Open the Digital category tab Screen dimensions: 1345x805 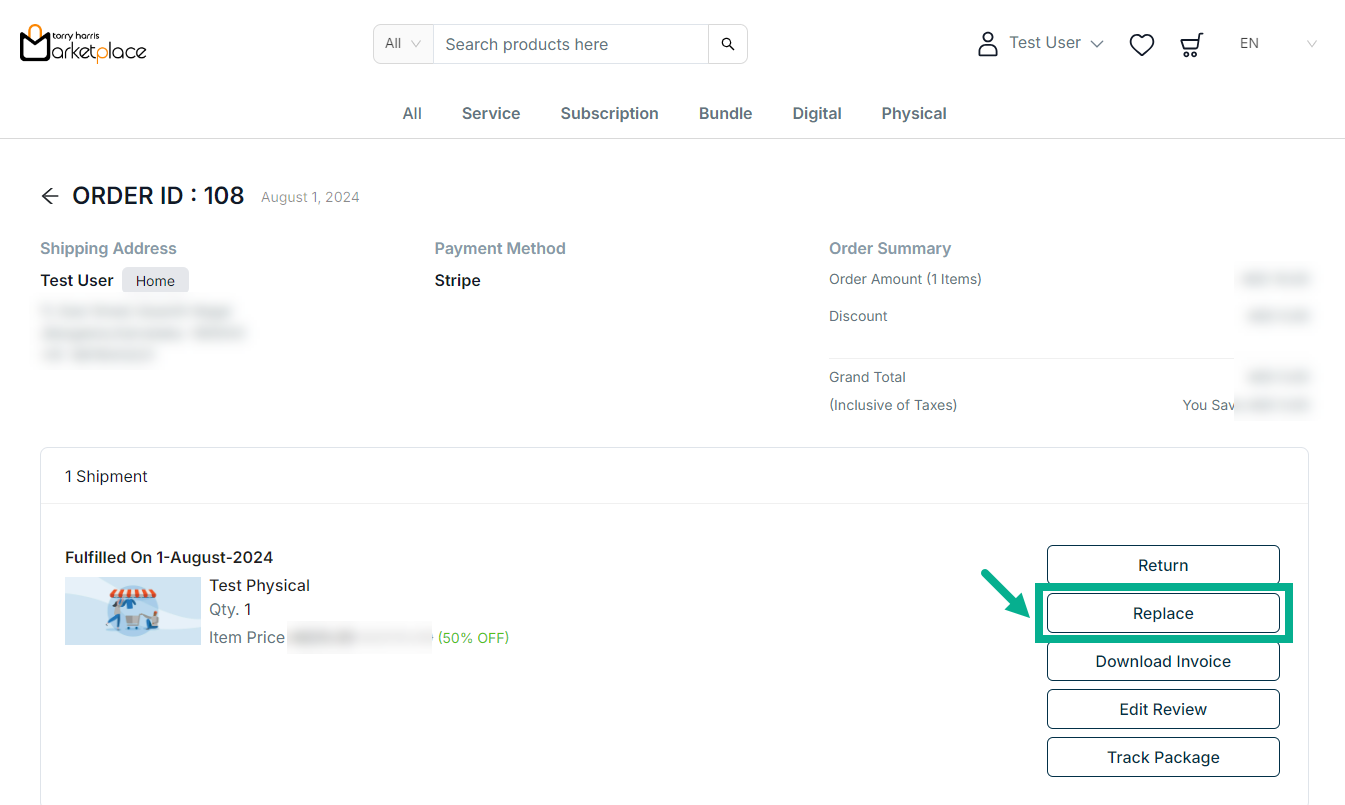[x=816, y=113]
